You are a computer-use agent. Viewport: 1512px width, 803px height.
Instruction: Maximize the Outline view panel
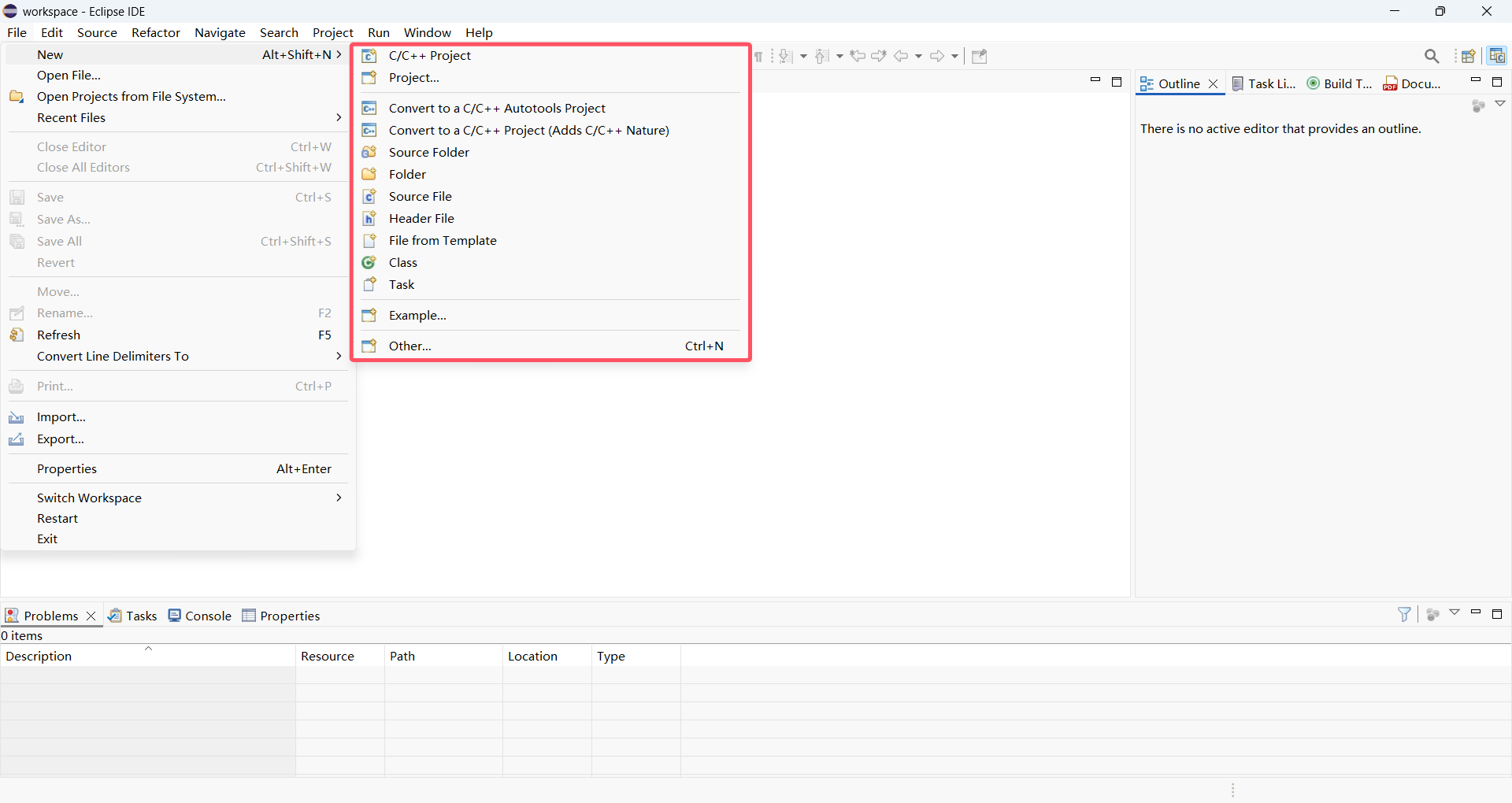(1498, 82)
